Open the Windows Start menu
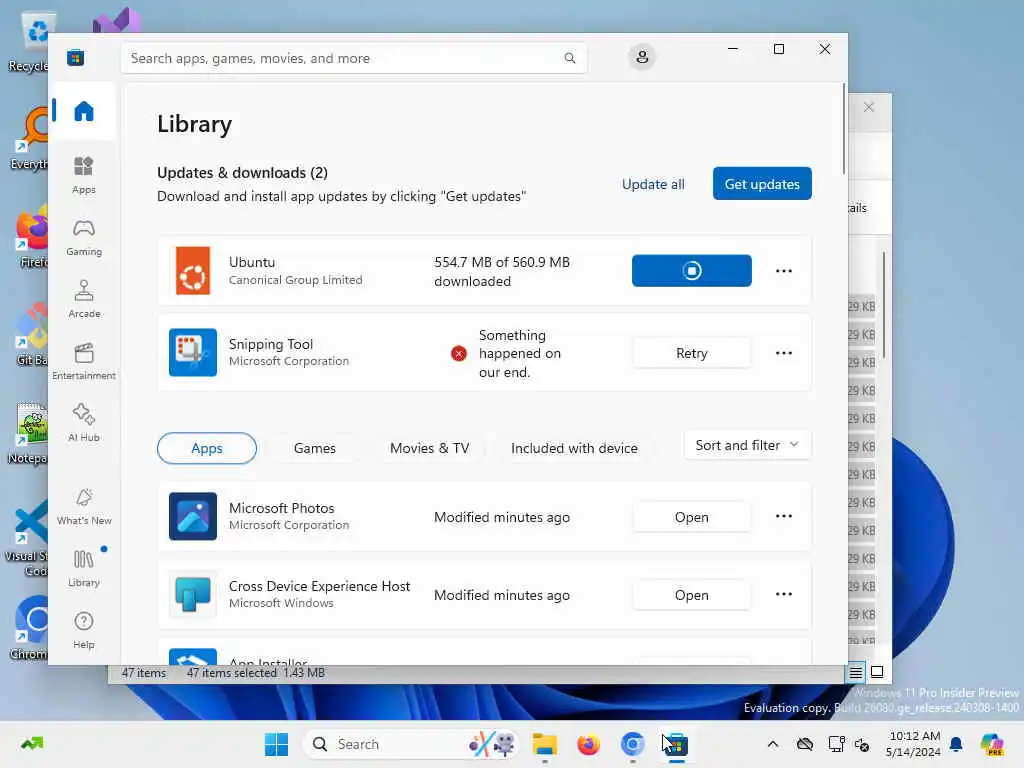 pyautogui.click(x=276, y=744)
